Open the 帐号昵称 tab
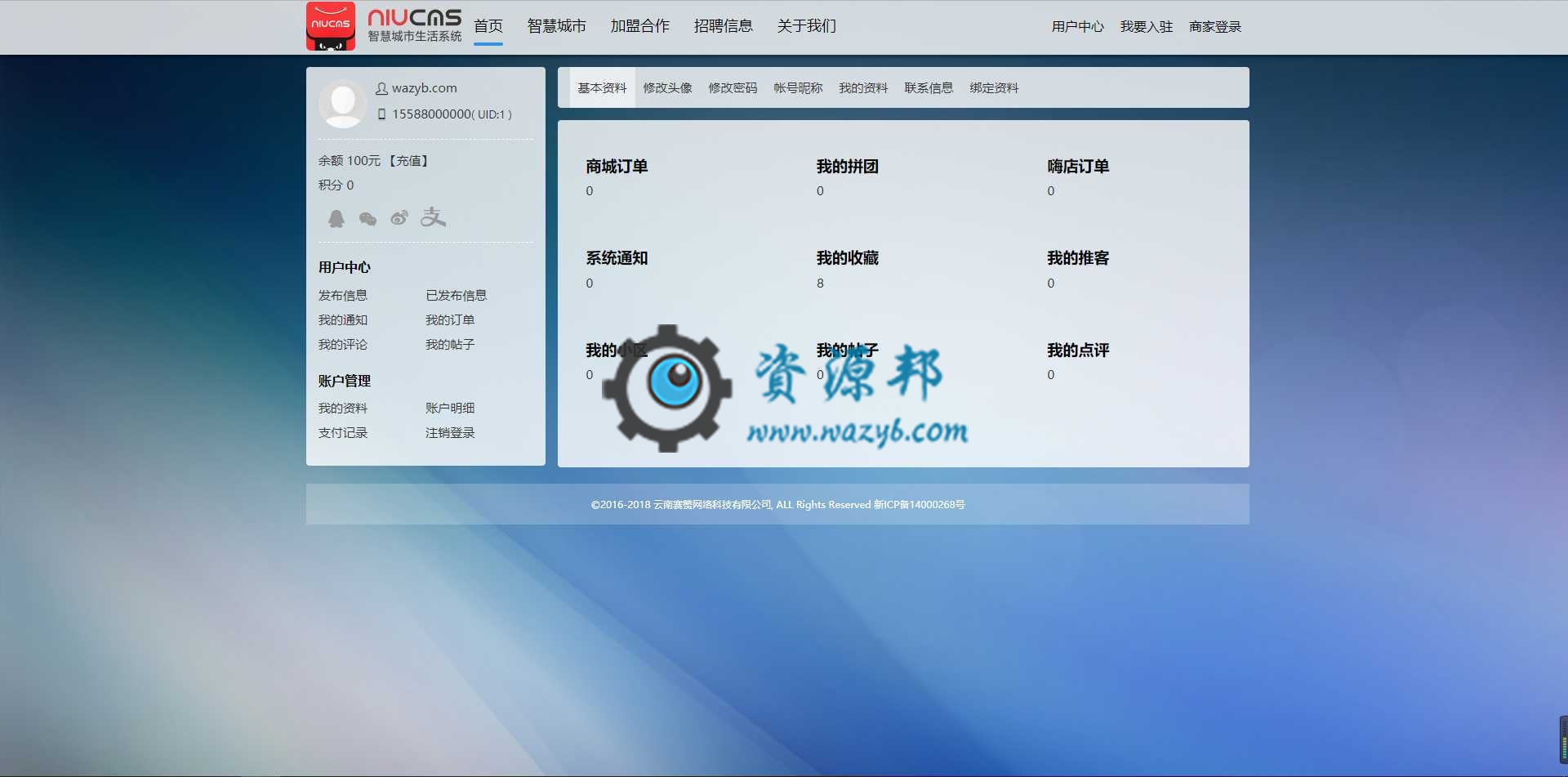 (x=798, y=87)
